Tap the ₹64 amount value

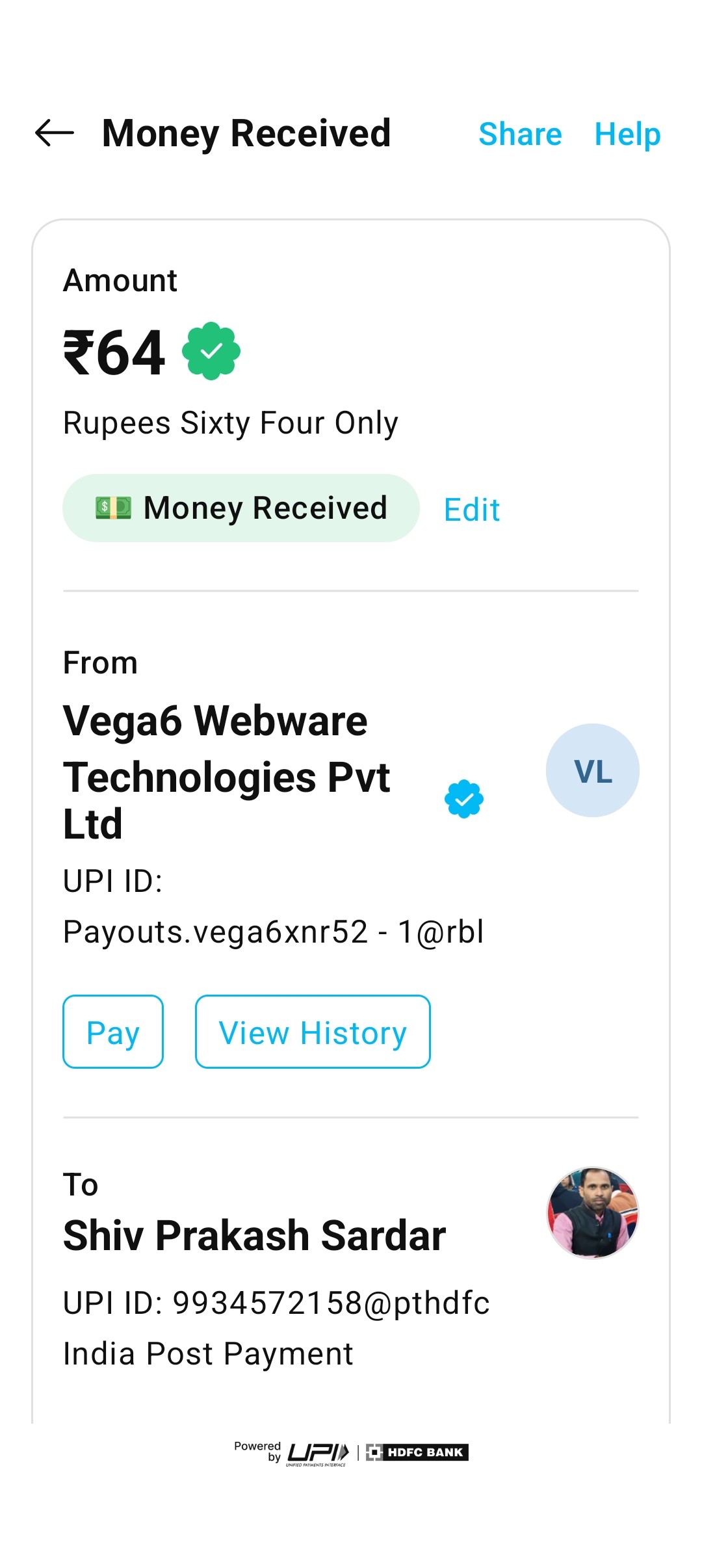[x=114, y=353]
